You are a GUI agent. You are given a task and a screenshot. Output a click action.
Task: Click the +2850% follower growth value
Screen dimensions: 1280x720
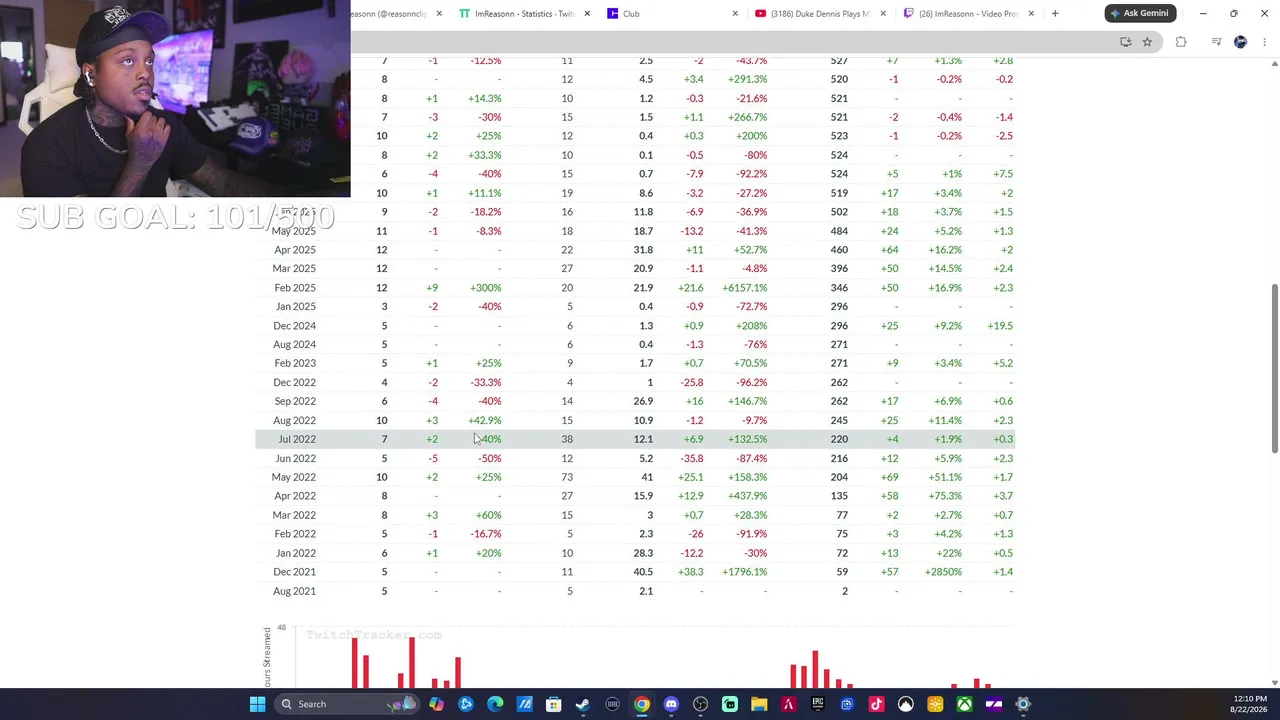click(x=943, y=572)
